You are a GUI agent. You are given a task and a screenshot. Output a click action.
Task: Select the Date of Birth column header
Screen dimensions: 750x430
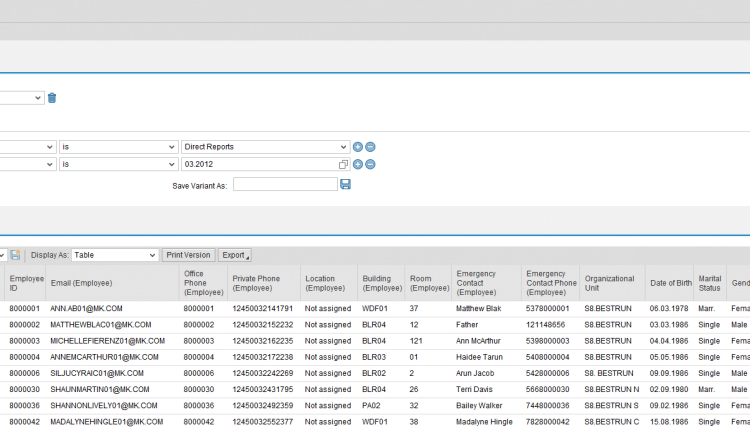coord(669,283)
